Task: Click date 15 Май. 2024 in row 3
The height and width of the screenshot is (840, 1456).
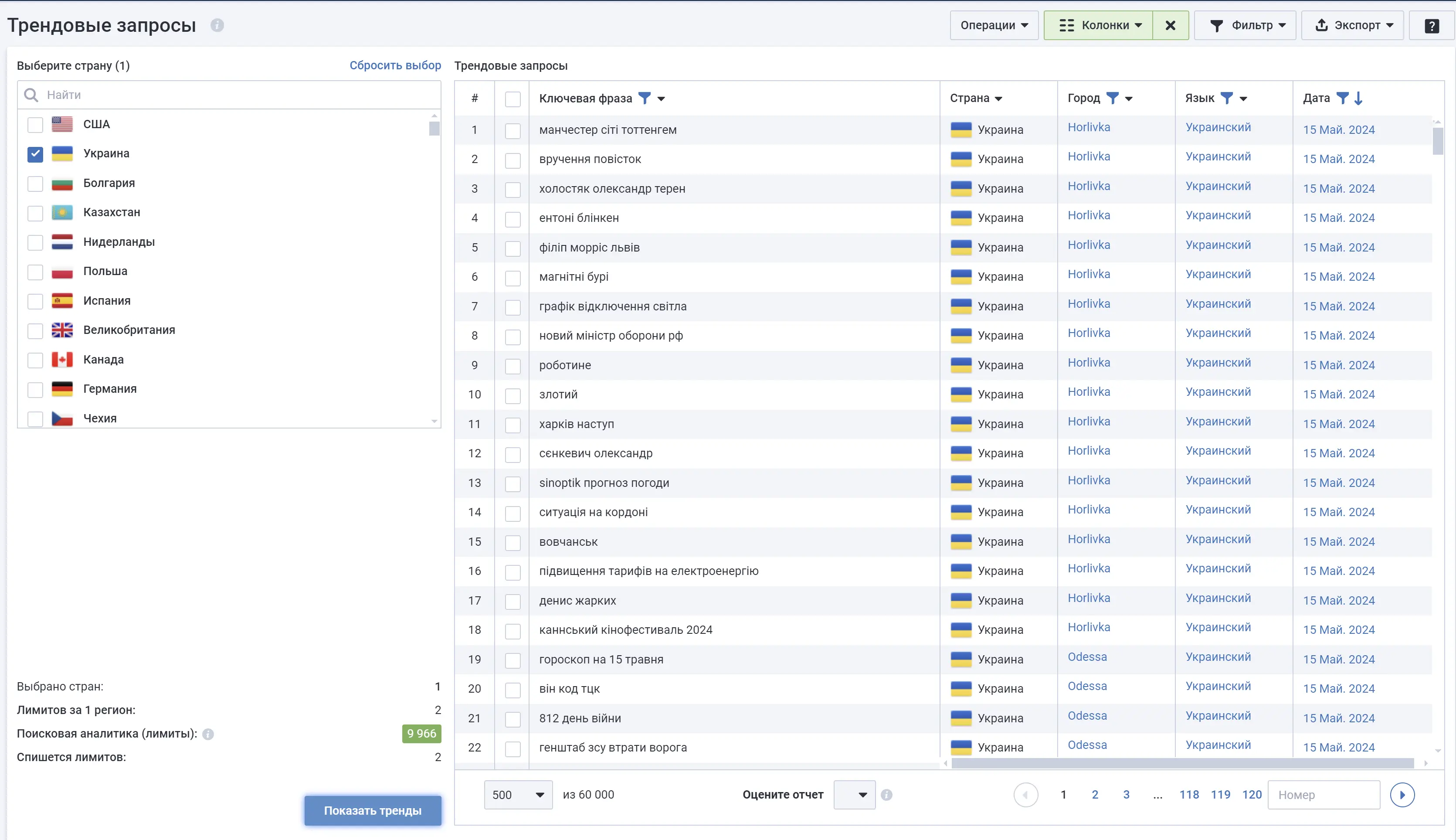Action: pyautogui.click(x=1338, y=189)
